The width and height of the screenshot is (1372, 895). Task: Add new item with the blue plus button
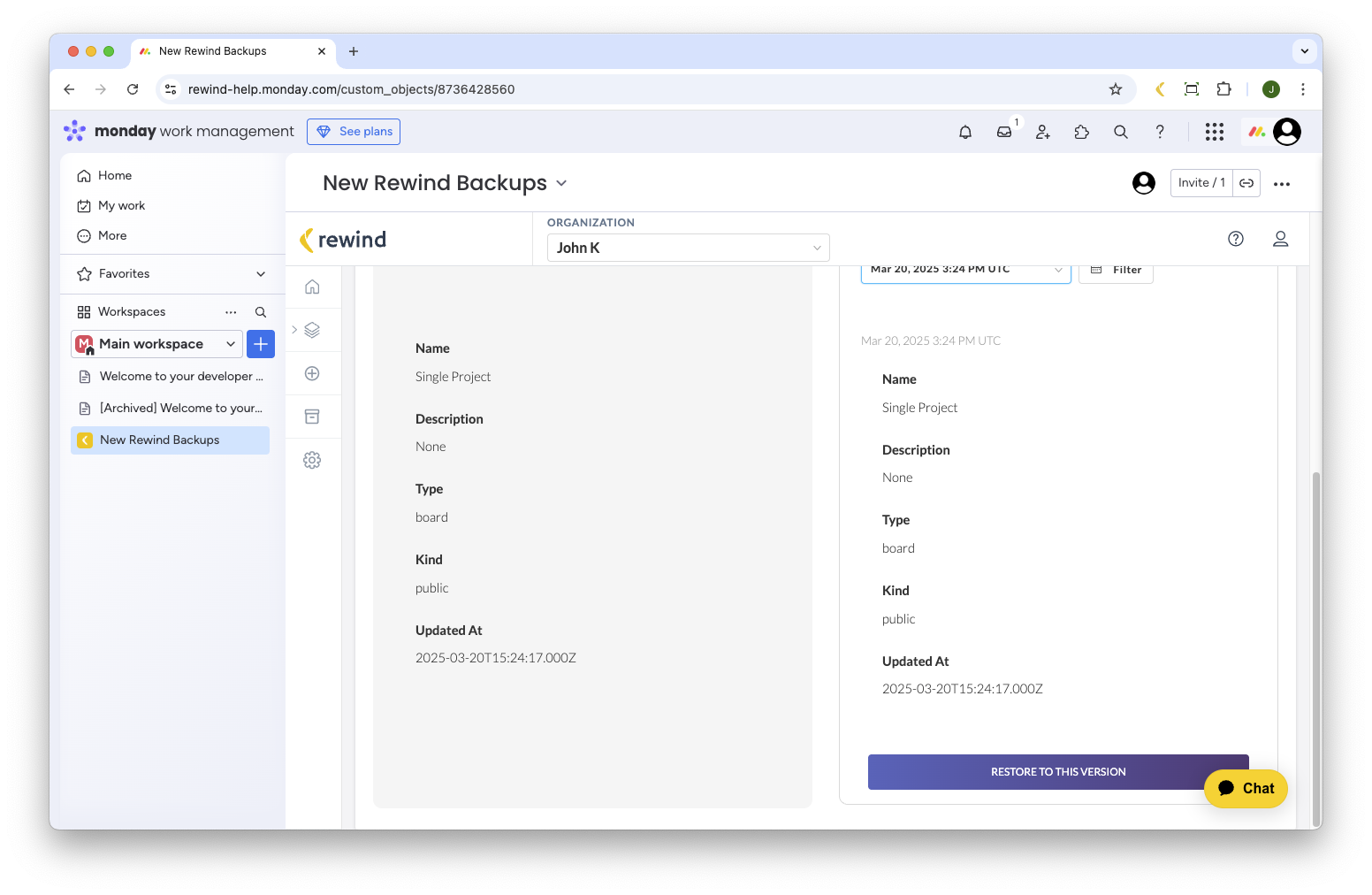261,344
